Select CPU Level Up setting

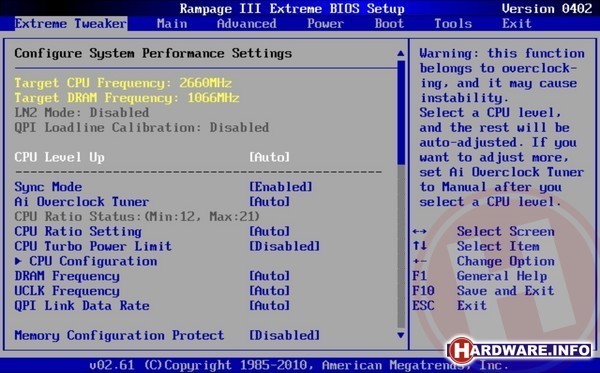(x=59, y=157)
